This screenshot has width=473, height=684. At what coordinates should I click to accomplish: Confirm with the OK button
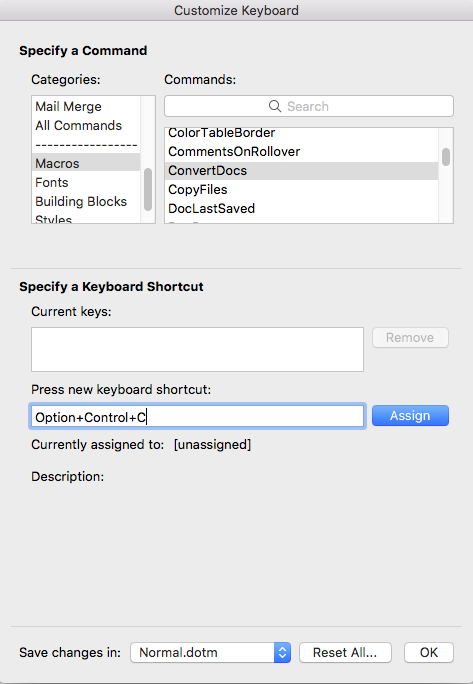(x=429, y=653)
